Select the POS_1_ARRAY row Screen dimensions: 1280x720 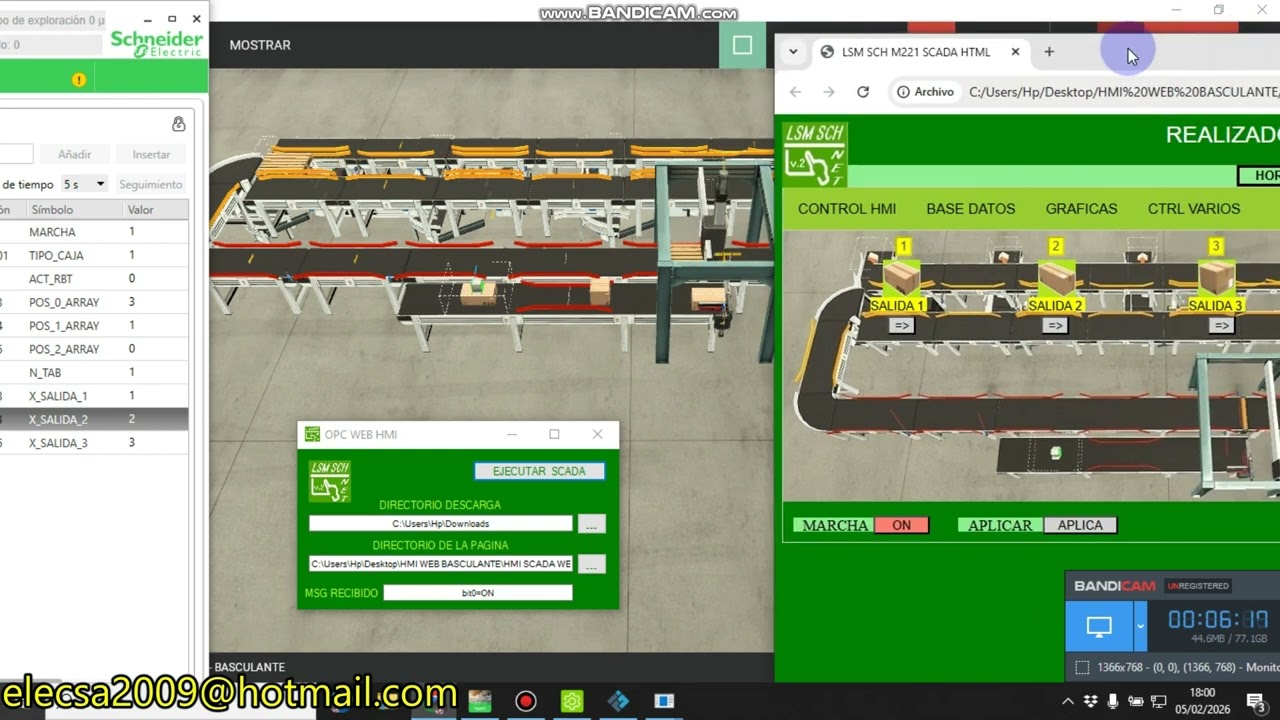[x=94, y=326]
